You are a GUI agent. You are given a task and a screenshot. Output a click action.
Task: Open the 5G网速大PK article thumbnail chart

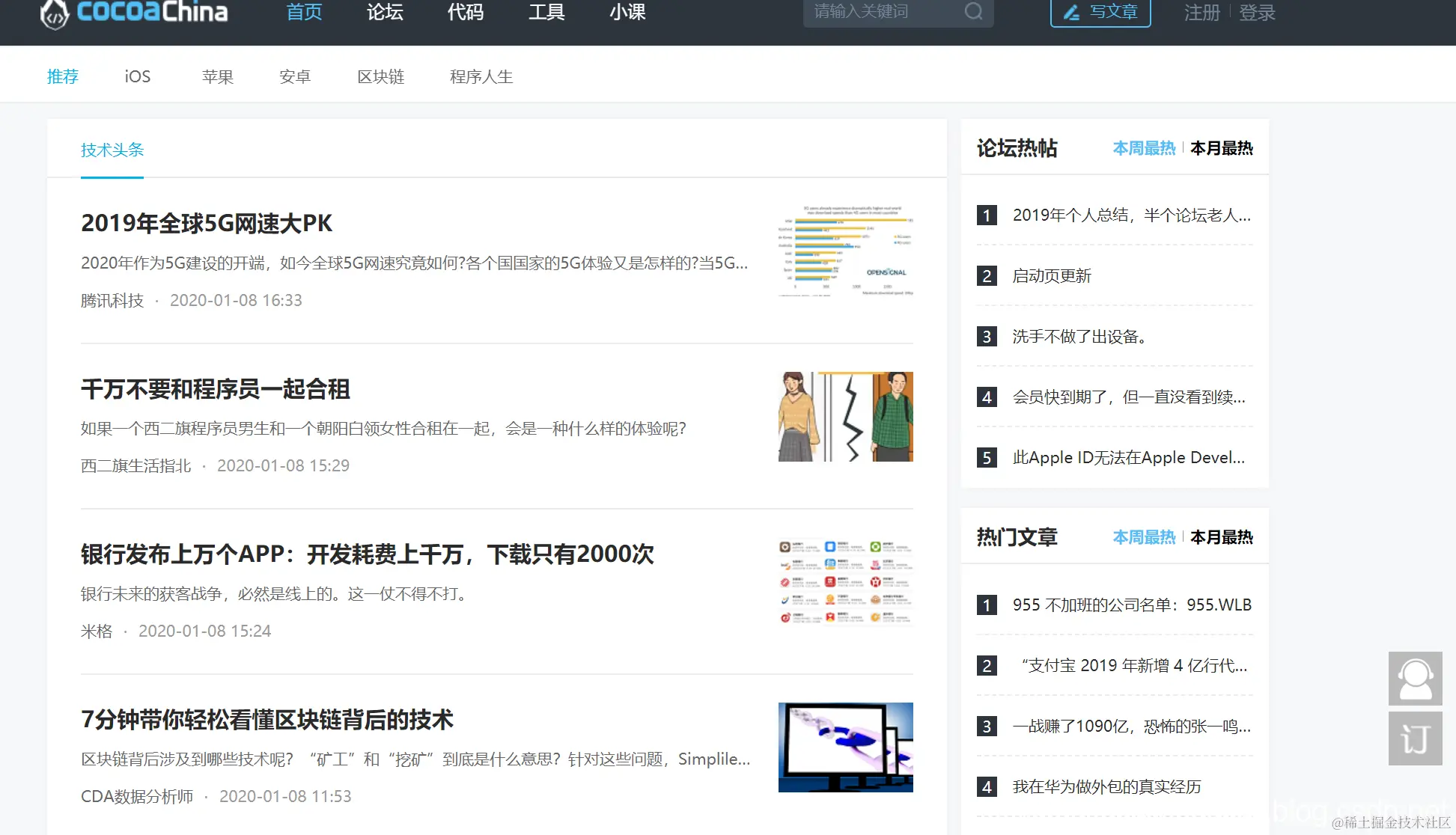[x=844, y=251]
